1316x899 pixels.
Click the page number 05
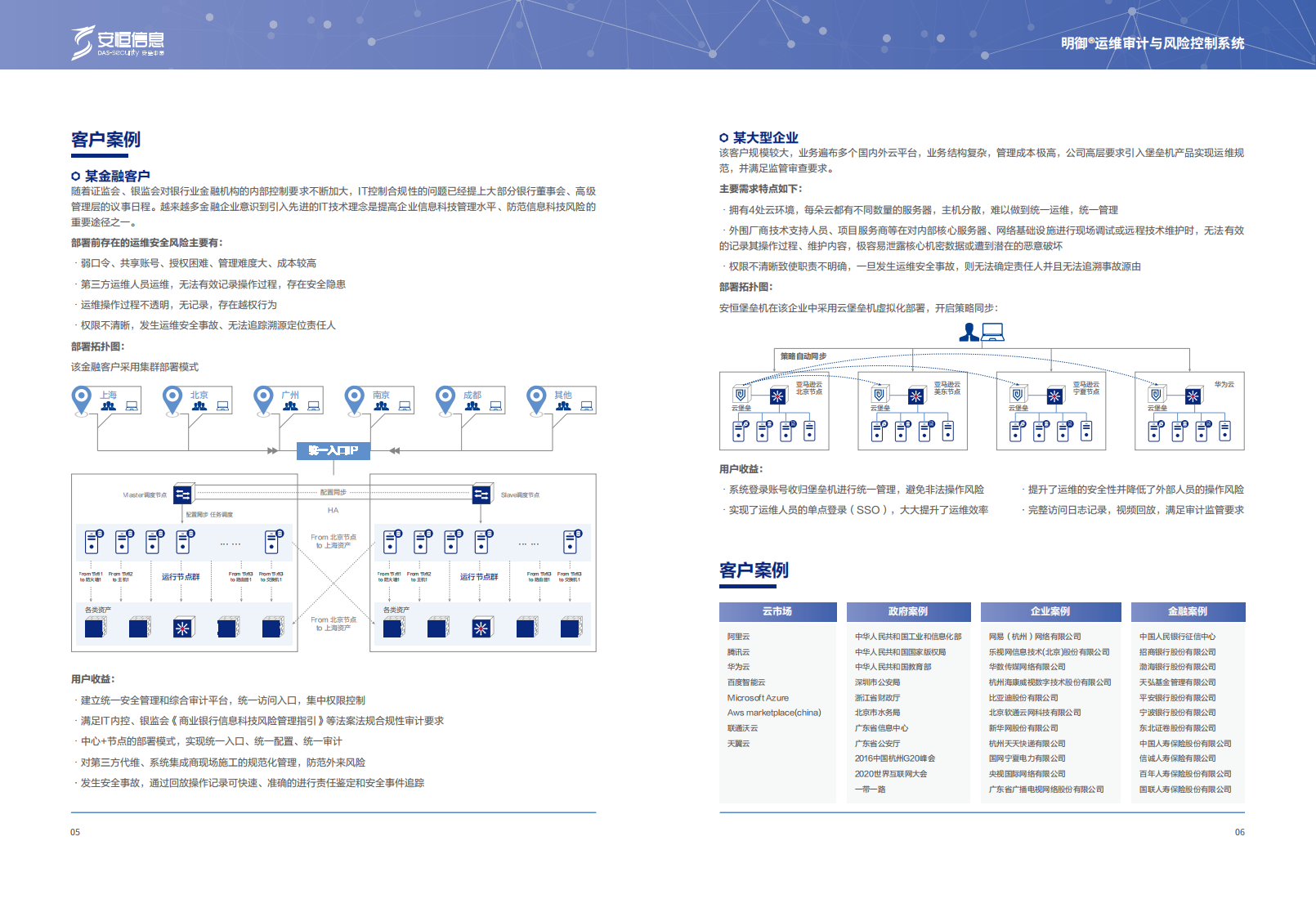(x=75, y=832)
